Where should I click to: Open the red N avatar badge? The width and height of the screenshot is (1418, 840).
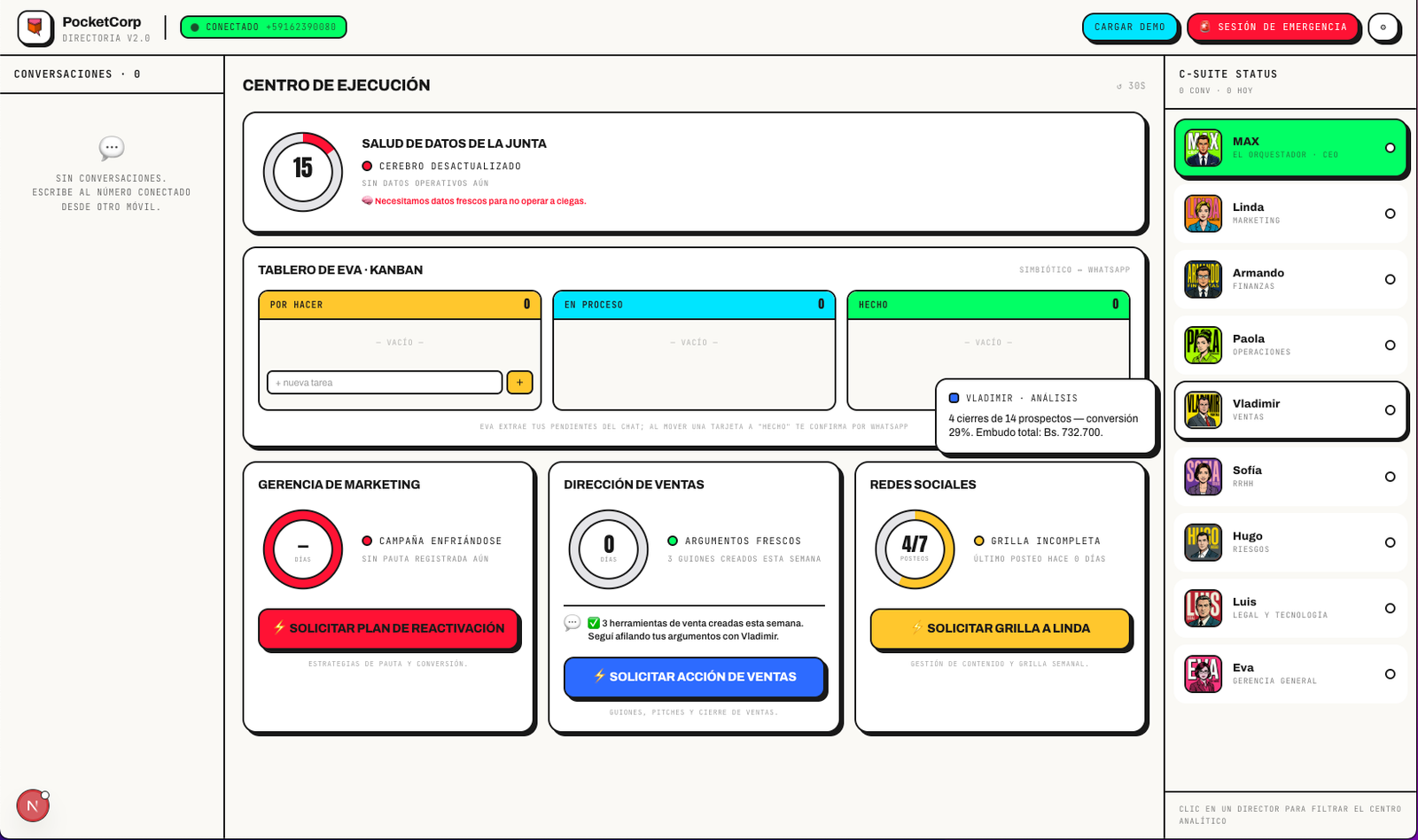[x=33, y=805]
